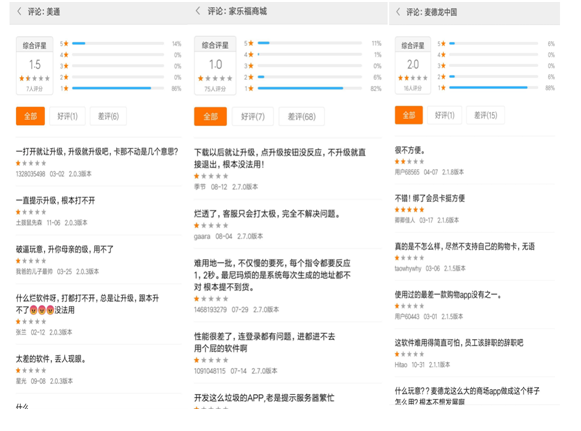Open review '烂透了,客服只会打太极'
Viewport: 581px width, 431px height.
coord(267,213)
